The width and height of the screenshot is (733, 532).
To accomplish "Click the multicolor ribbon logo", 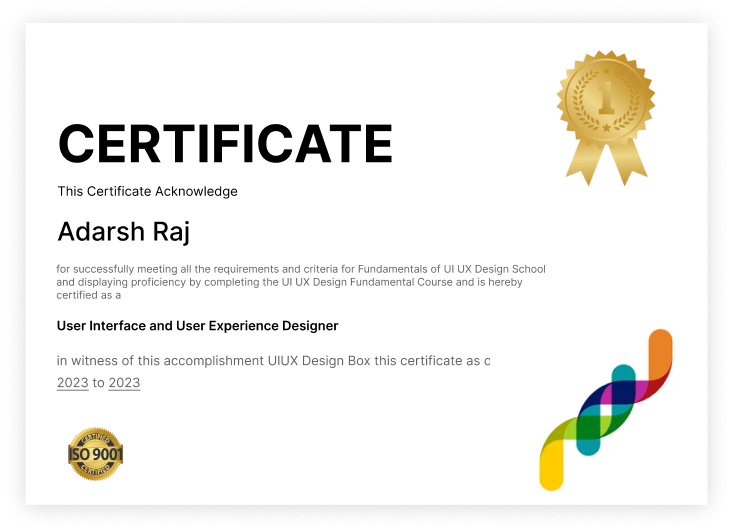I will coord(606,408).
